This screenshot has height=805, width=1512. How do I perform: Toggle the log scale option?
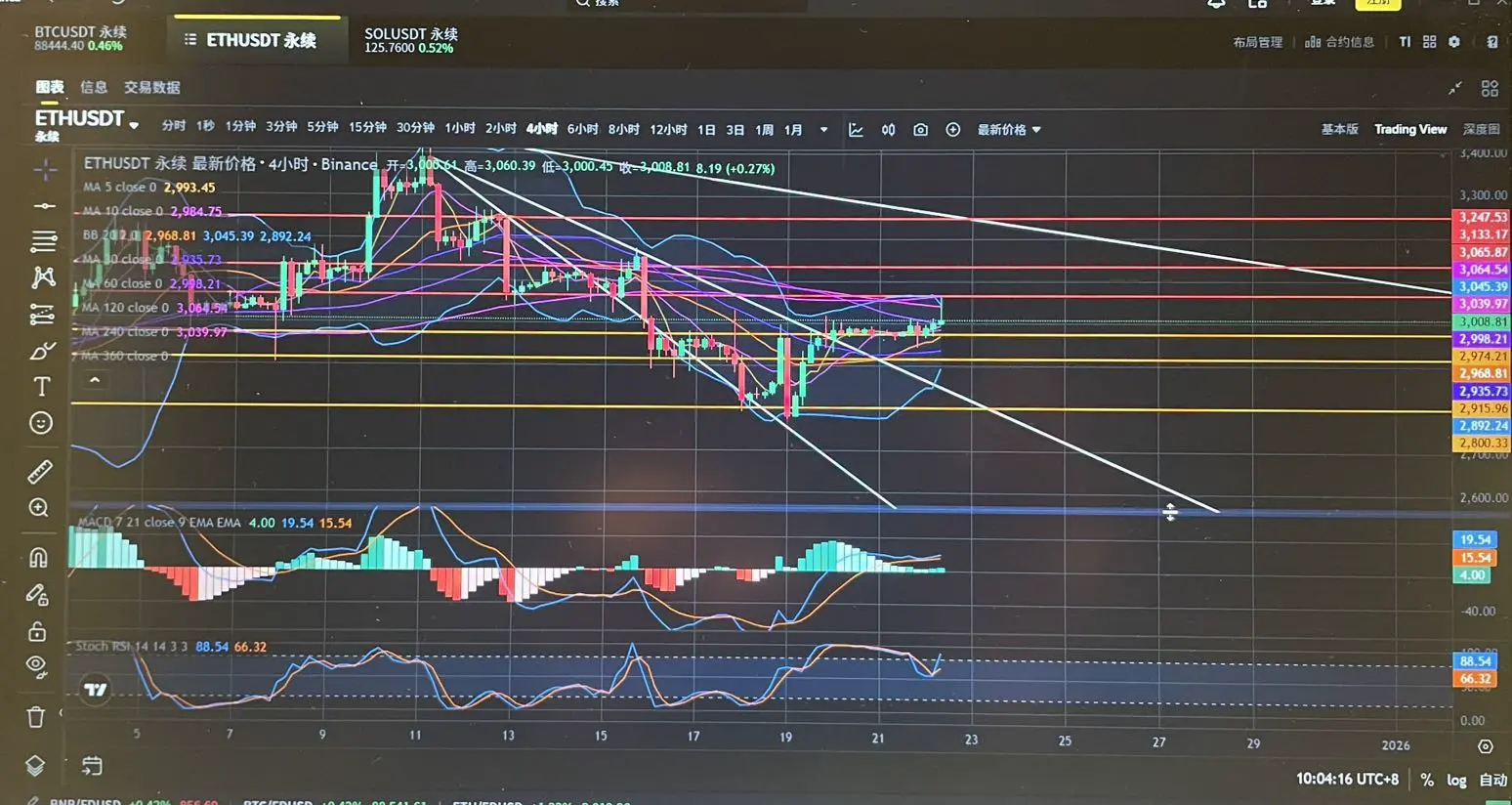[x=1456, y=780]
